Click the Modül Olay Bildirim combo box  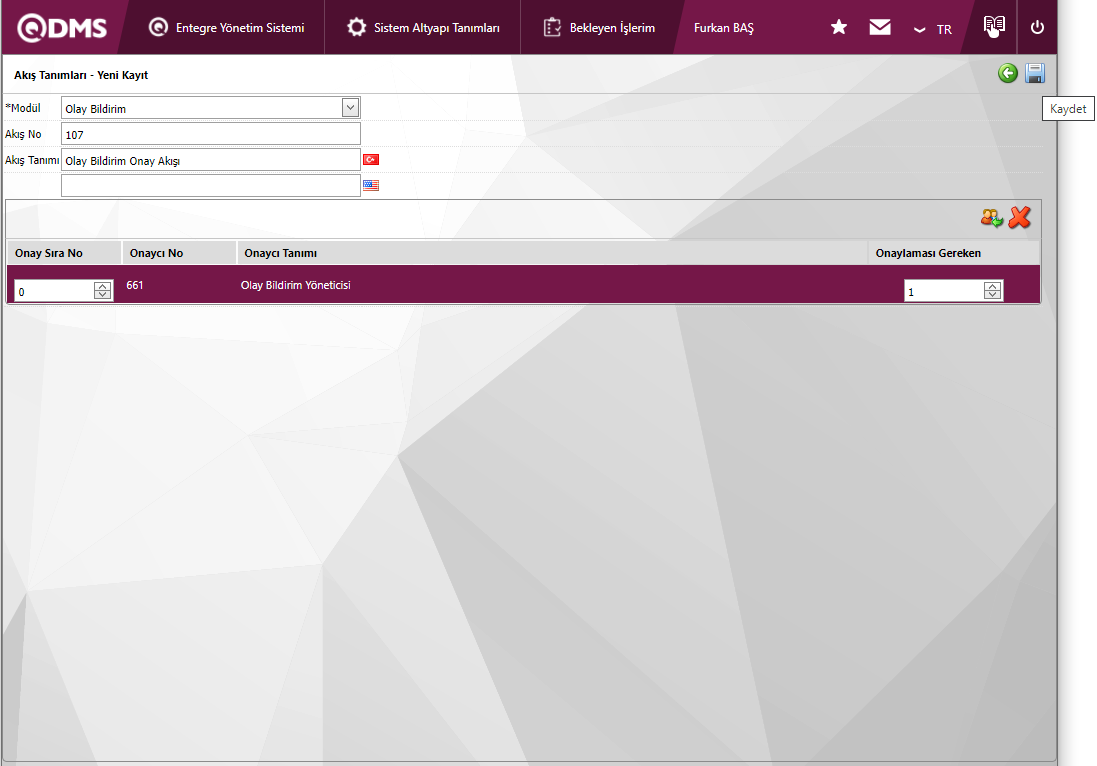click(x=211, y=108)
